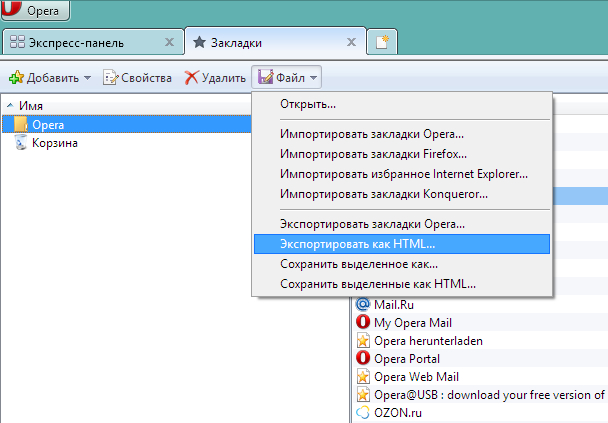Sort by the Имя column header

click(31, 105)
